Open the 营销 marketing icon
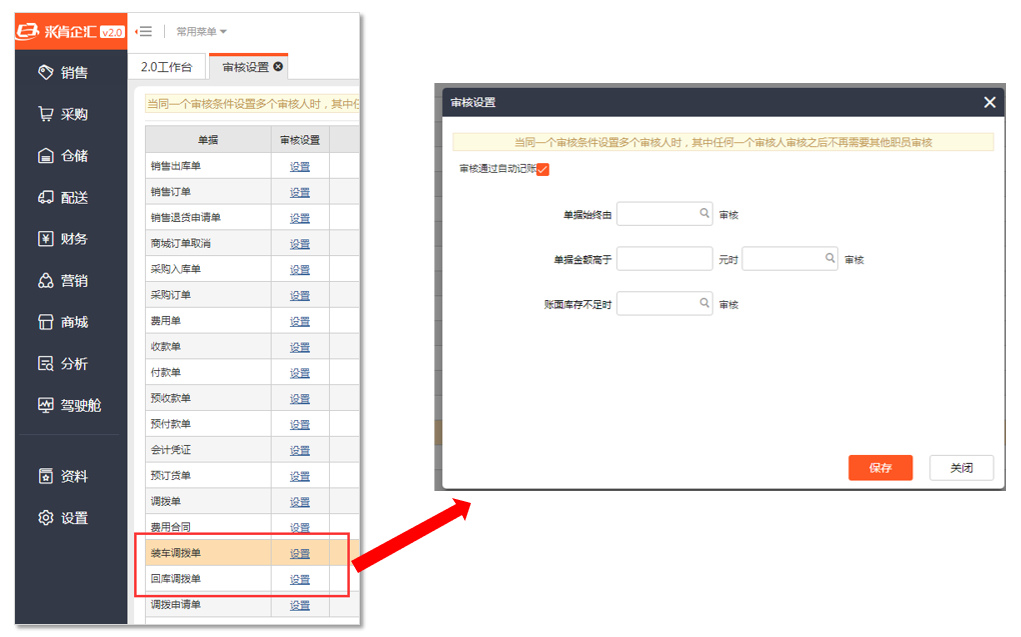The image size is (1021, 637). coord(45,281)
